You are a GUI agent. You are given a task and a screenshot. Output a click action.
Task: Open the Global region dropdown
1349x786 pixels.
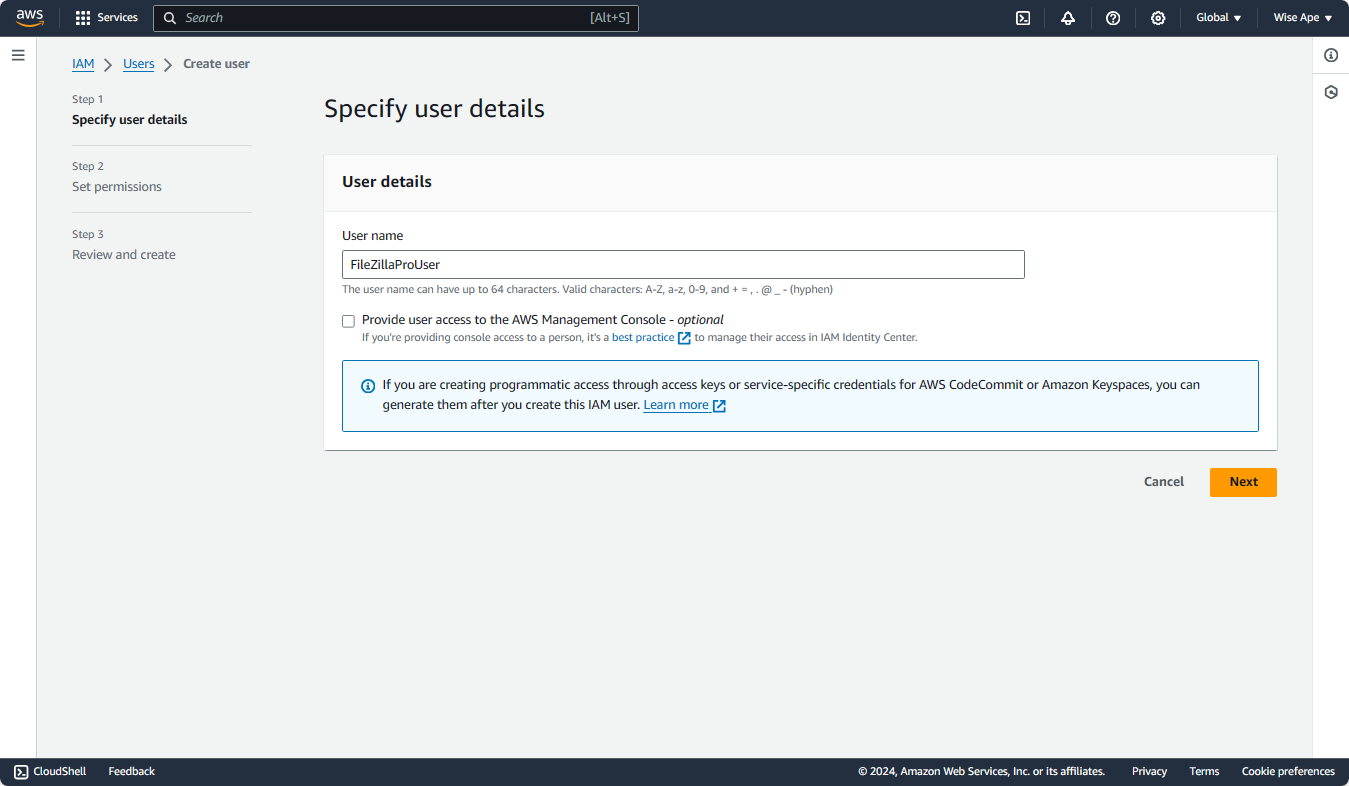point(1219,18)
